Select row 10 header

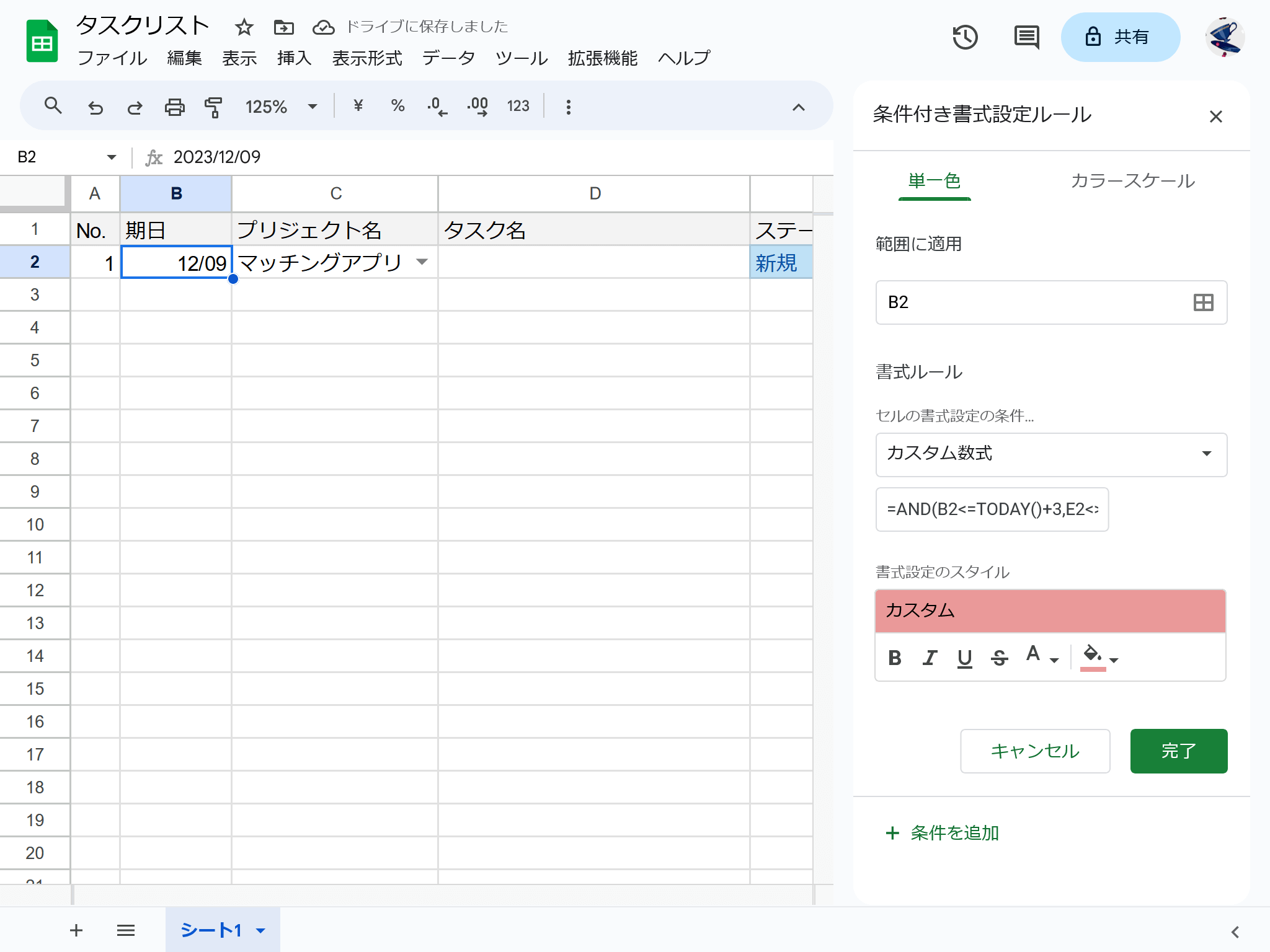(x=35, y=525)
